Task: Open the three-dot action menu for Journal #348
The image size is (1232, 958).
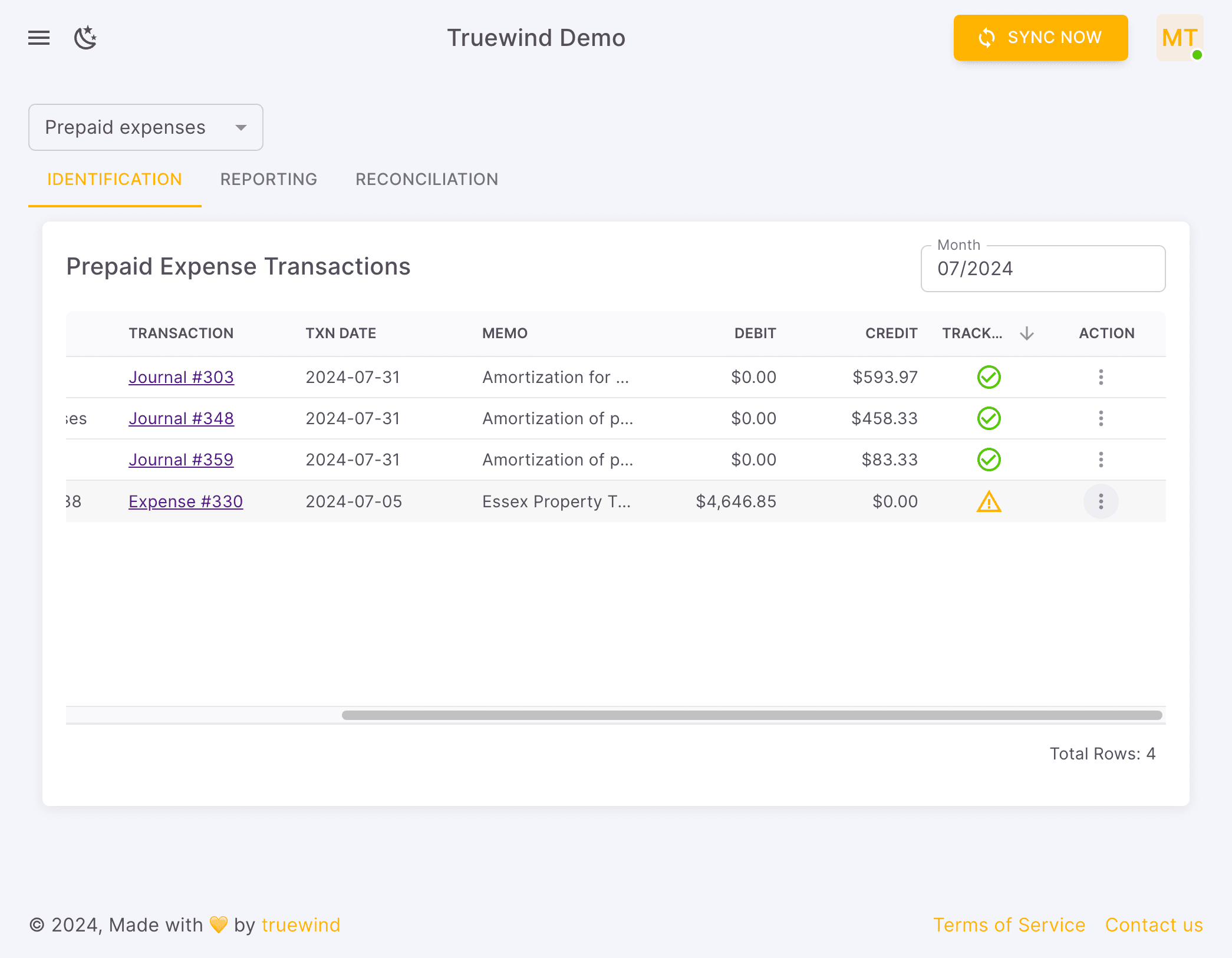Action: (1102, 418)
